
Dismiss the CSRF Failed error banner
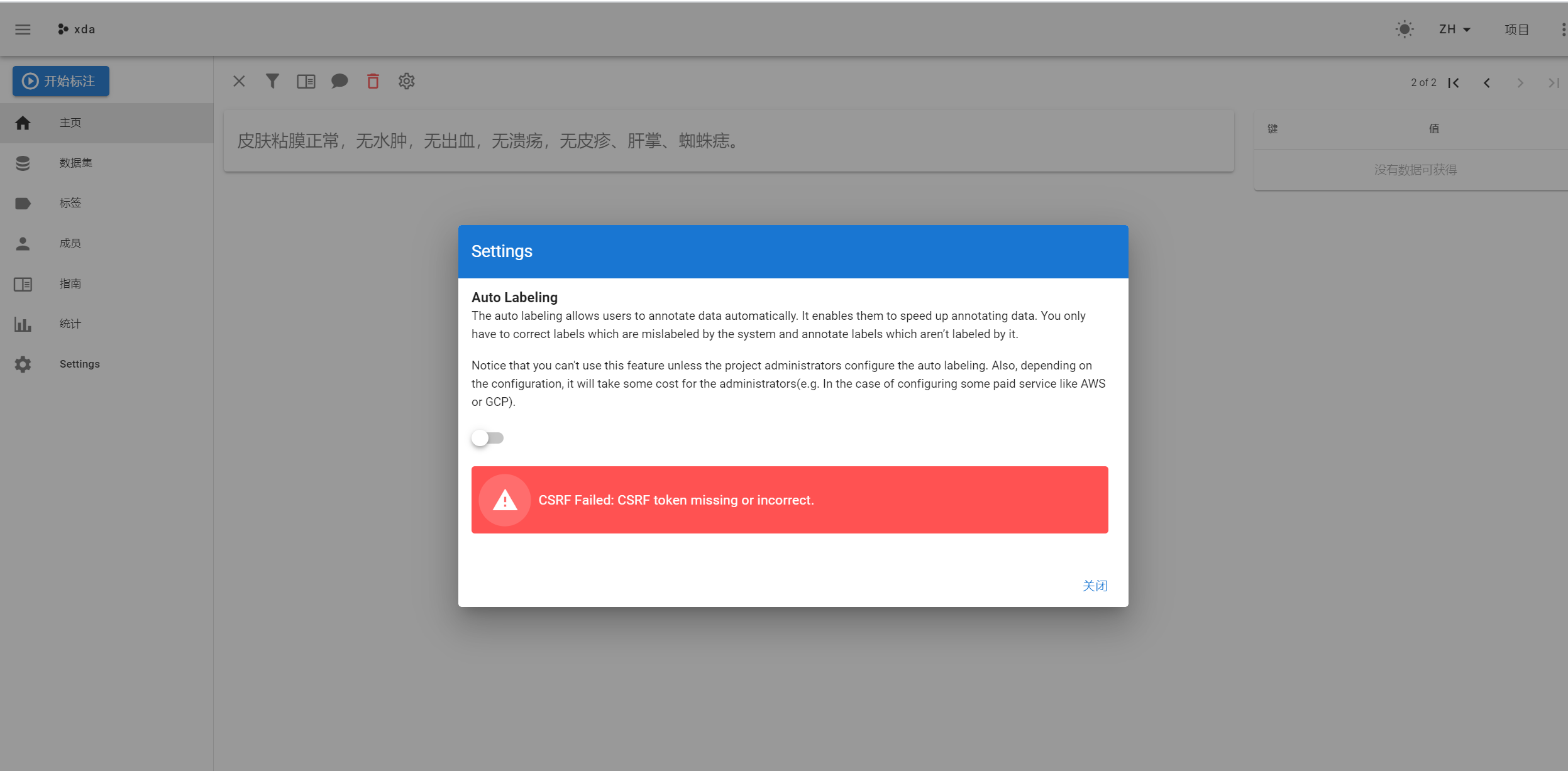pos(790,500)
